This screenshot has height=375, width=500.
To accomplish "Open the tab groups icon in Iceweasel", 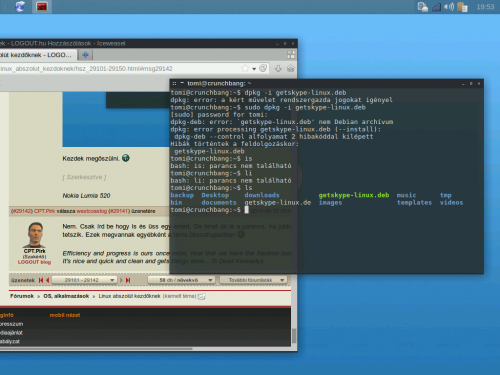I will 291,55.
